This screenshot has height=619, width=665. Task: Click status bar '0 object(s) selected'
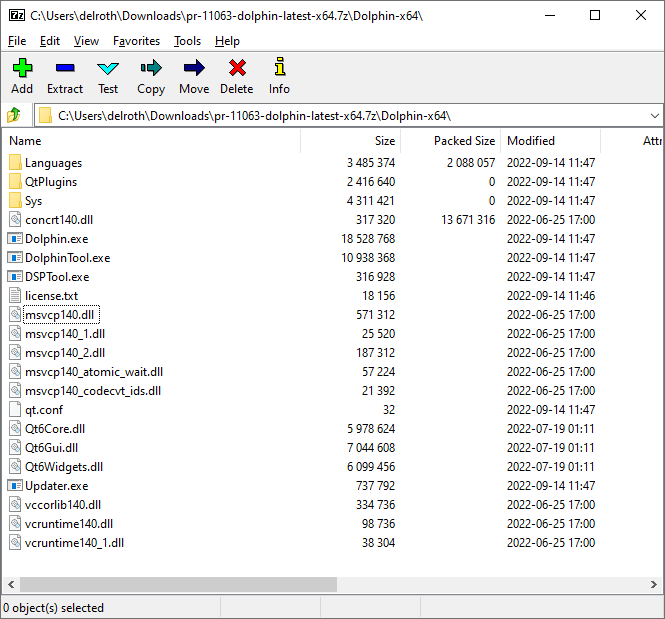tap(53, 608)
